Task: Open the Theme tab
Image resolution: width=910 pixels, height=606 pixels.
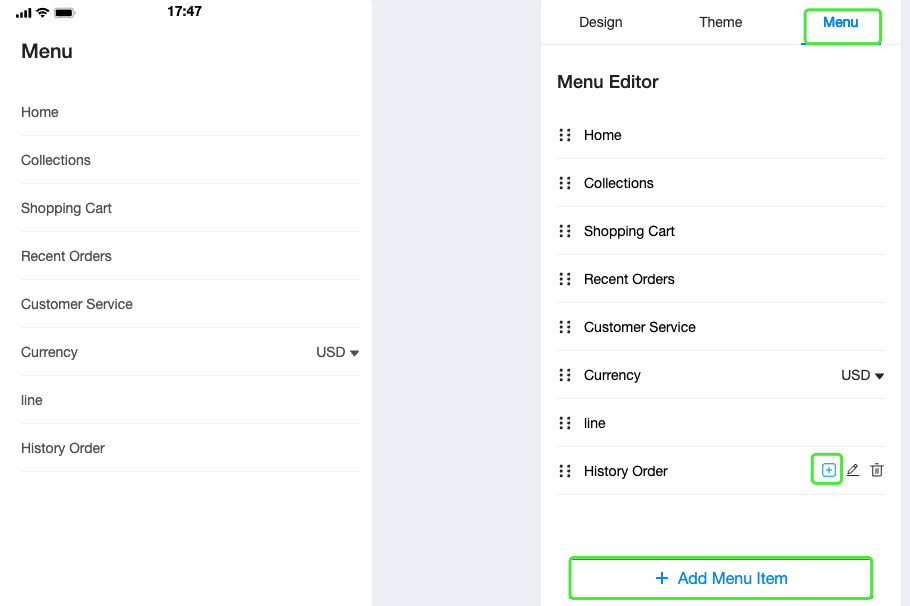Action: click(x=720, y=22)
